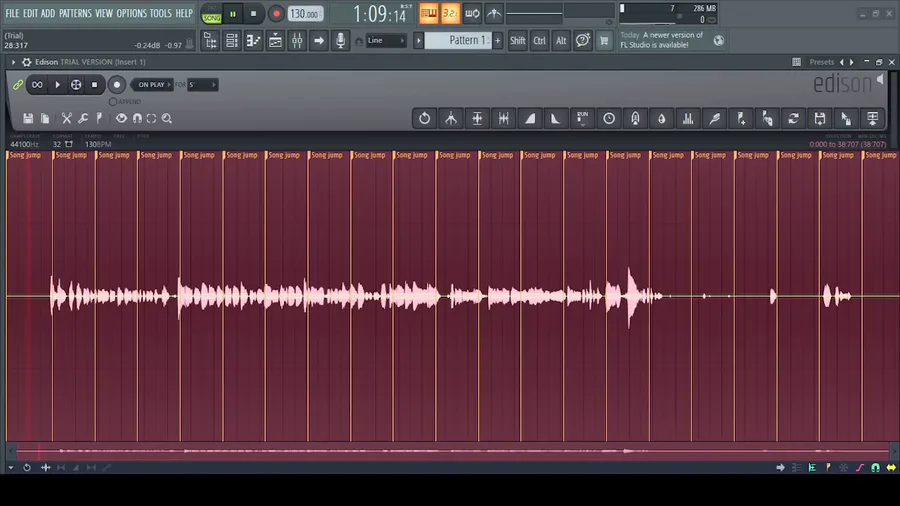The image size is (900, 506).
Task: Click the shopping cart icon
Action: point(604,41)
